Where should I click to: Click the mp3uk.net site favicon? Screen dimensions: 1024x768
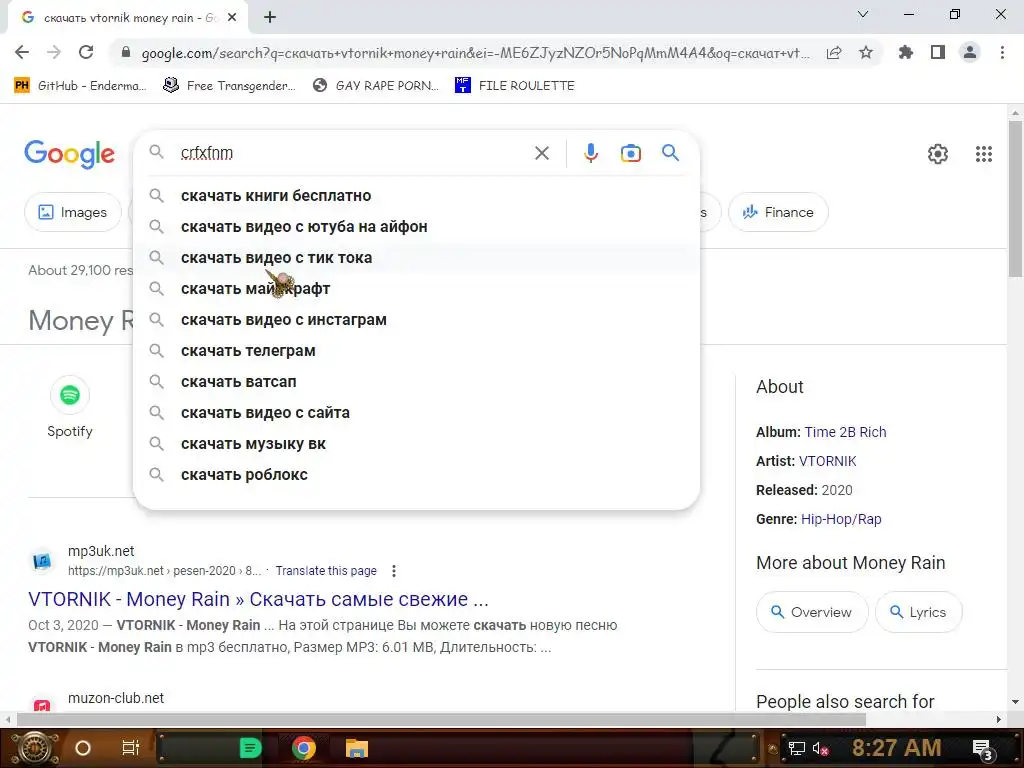click(x=42, y=560)
